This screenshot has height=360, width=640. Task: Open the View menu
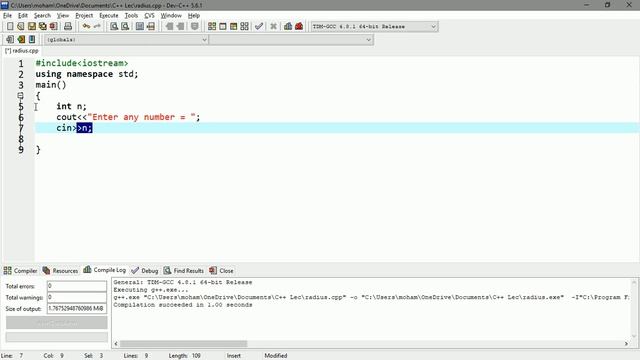tap(63, 16)
